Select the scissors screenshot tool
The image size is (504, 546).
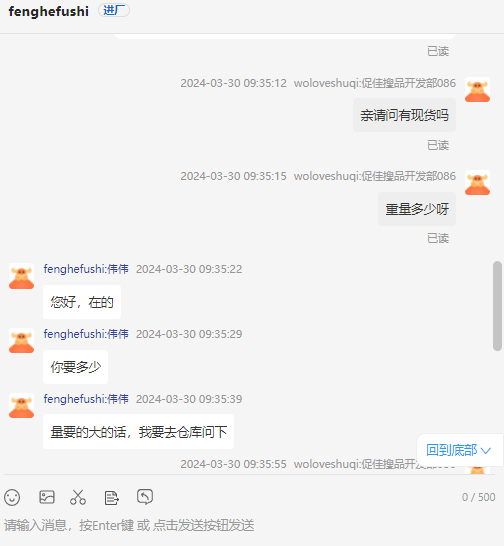[x=78, y=497]
